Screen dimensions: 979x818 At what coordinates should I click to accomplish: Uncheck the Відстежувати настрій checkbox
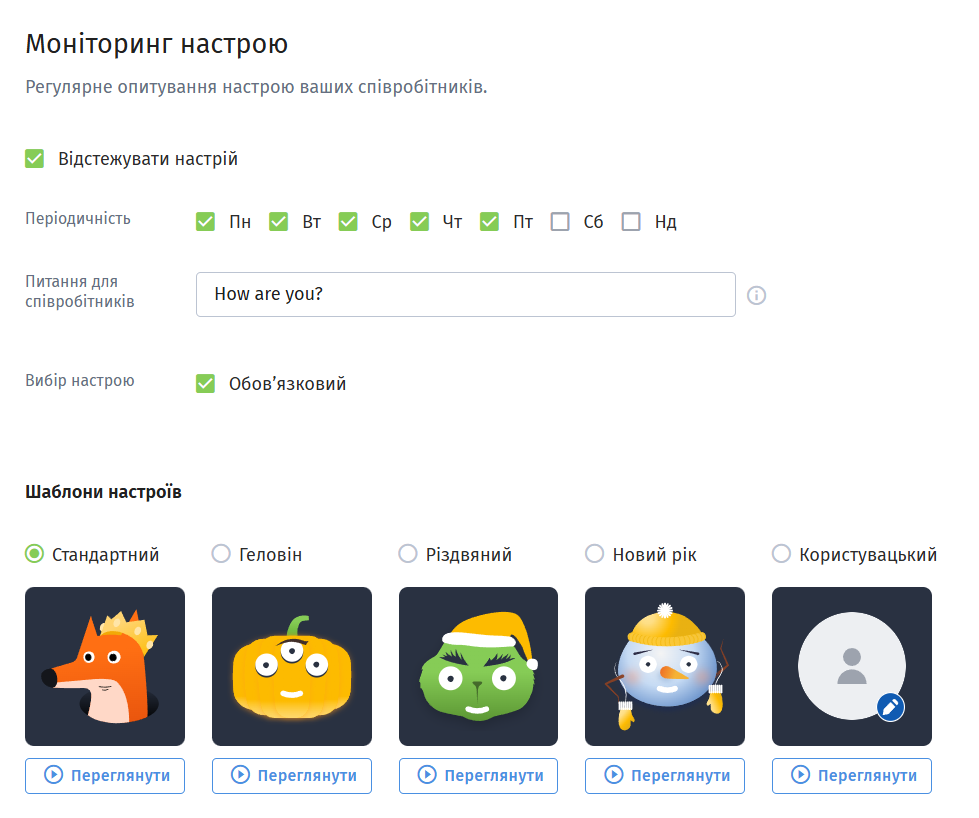(34, 159)
